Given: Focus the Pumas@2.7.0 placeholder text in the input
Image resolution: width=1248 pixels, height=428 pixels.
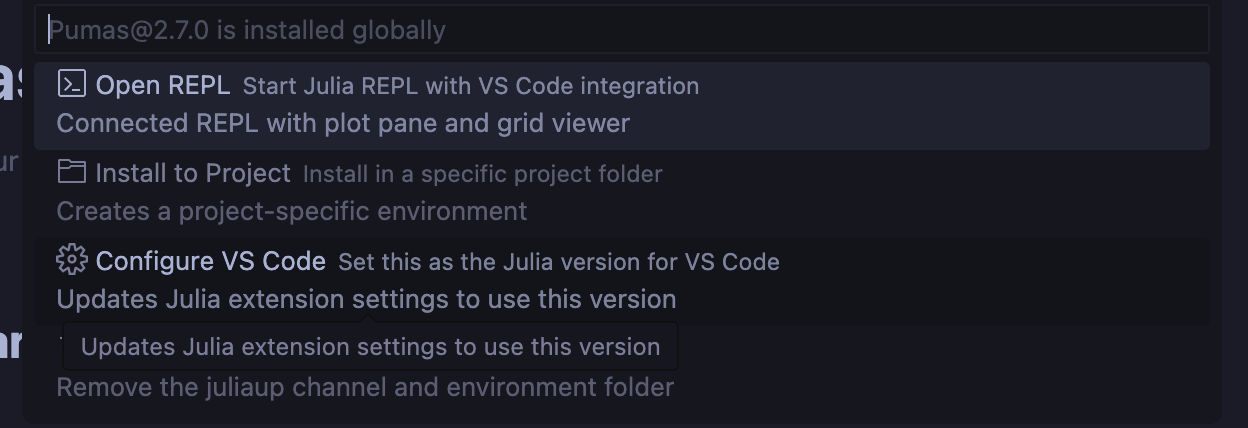Looking at the screenshot, I should tap(247, 30).
